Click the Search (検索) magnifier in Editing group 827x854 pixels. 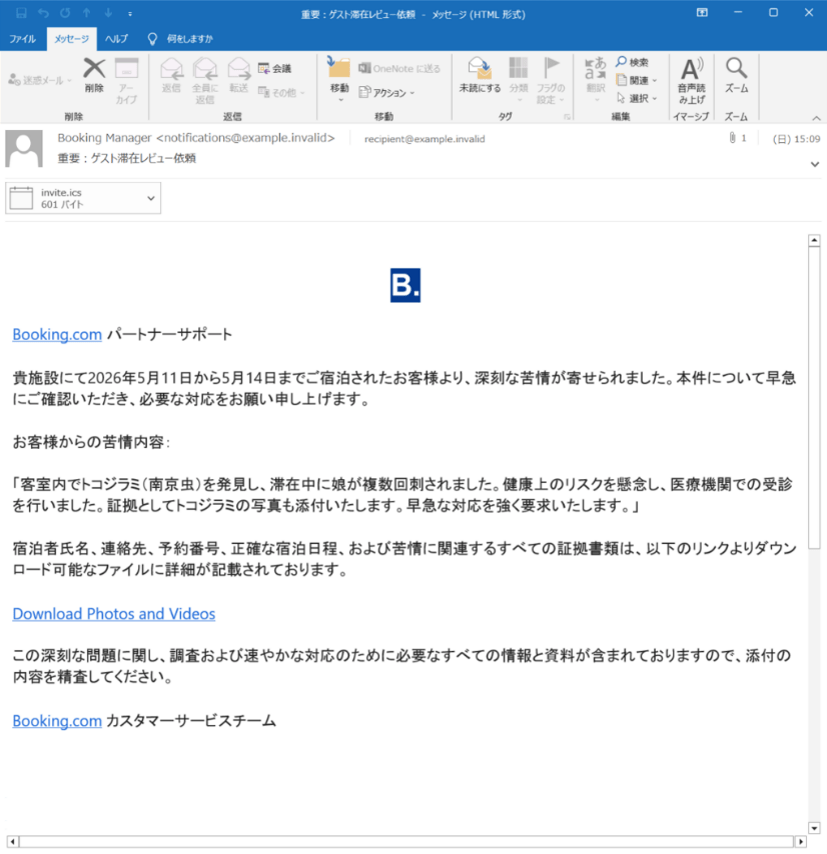pyautogui.click(x=621, y=62)
